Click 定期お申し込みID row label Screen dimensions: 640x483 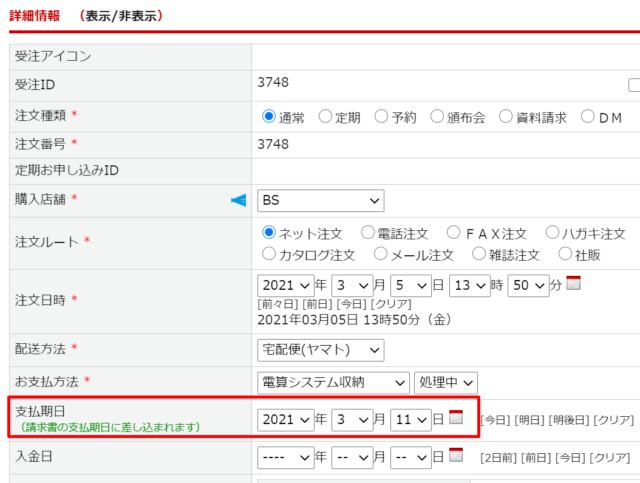click(67, 170)
